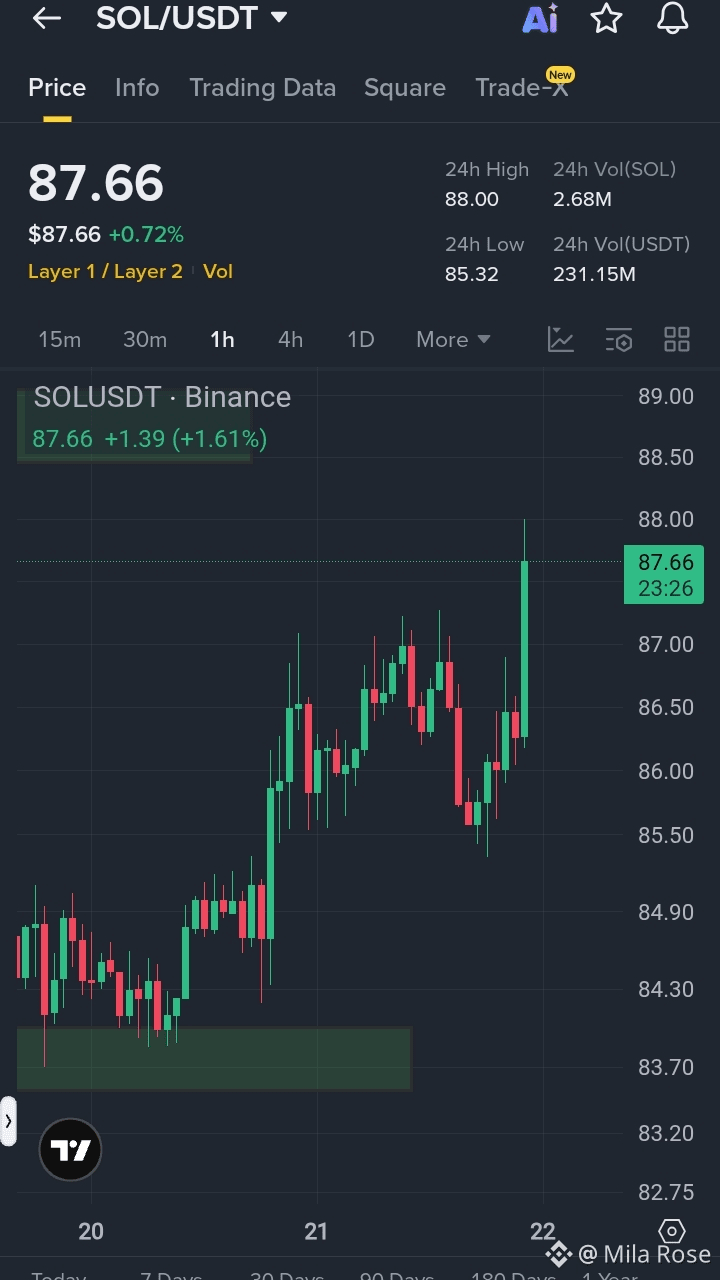Expand the More timeframes dropdown
The width and height of the screenshot is (720, 1280).
click(x=453, y=340)
